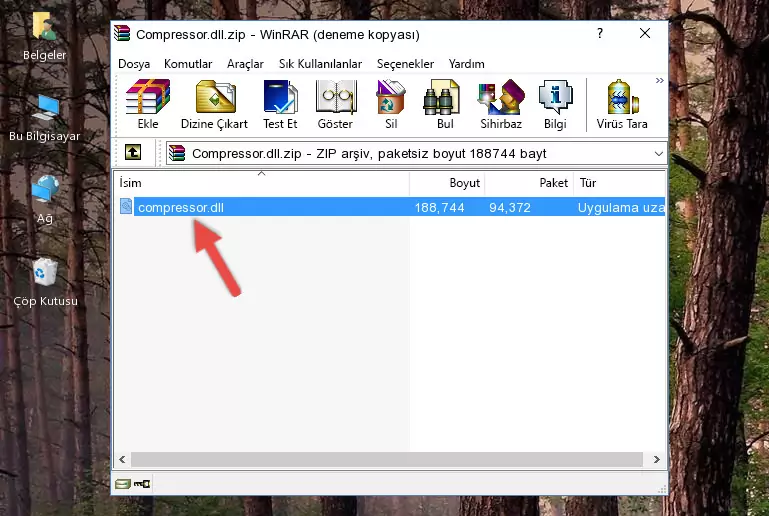This screenshot has width=769, height=516.
Task: Expand hidden toolbar items chevron
Action: point(660,80)
